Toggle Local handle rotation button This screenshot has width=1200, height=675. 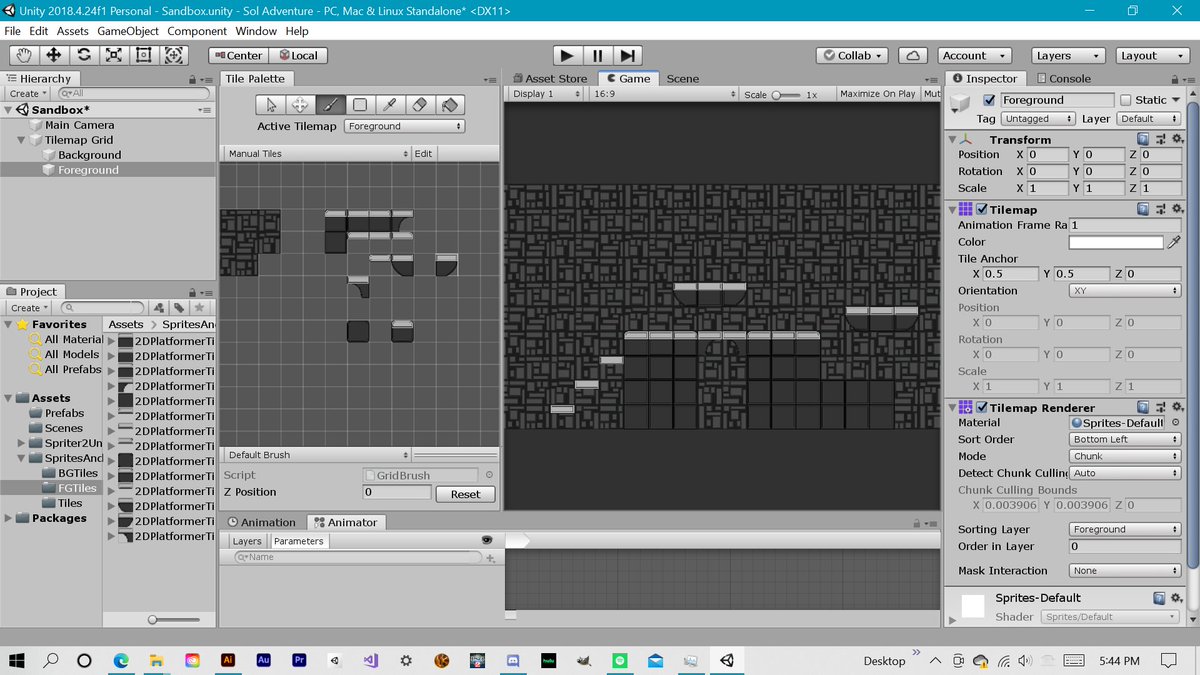point(298,56)
